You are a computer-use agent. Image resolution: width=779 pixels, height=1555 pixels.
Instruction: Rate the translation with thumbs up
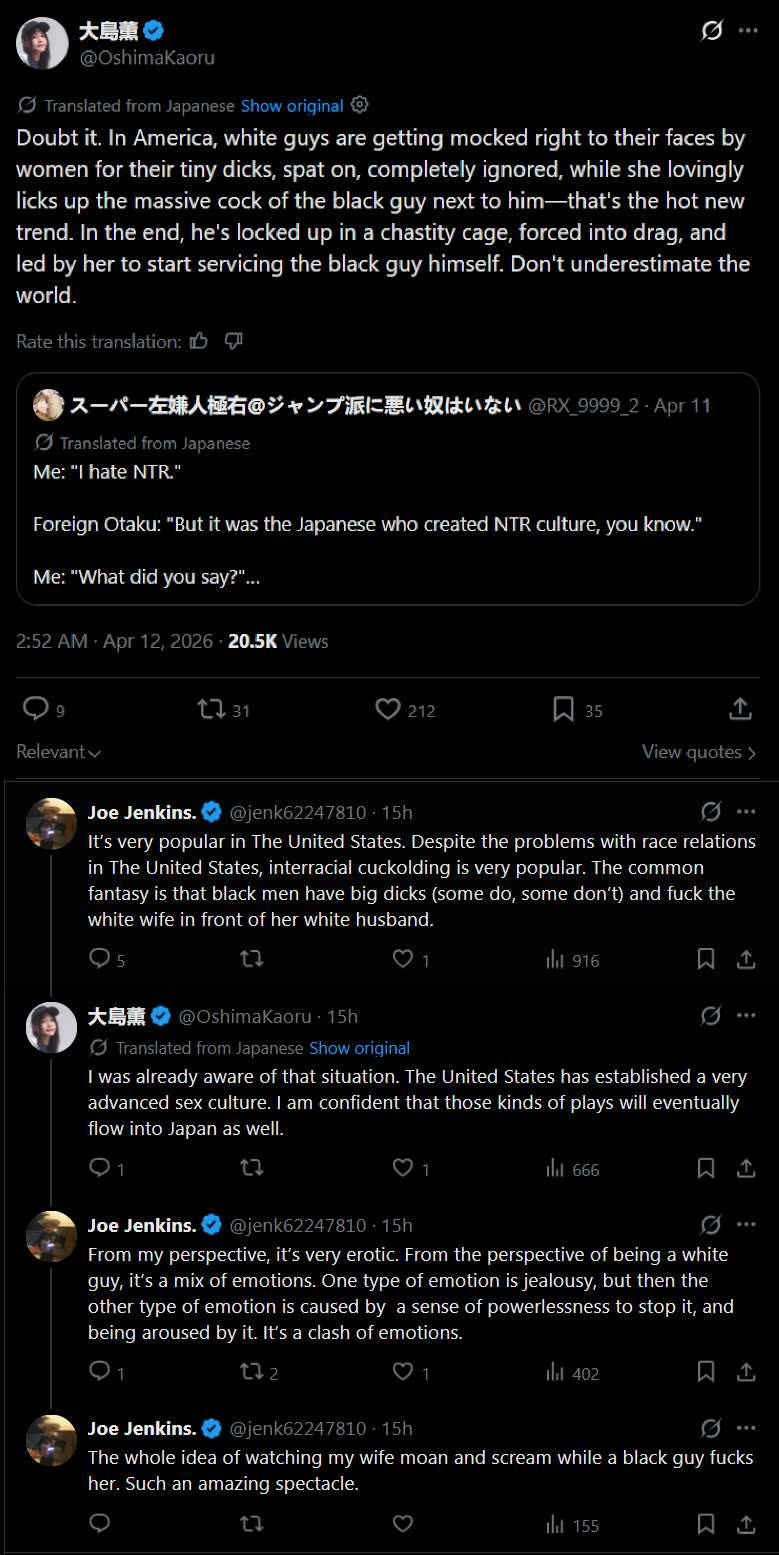coord(199,341)
